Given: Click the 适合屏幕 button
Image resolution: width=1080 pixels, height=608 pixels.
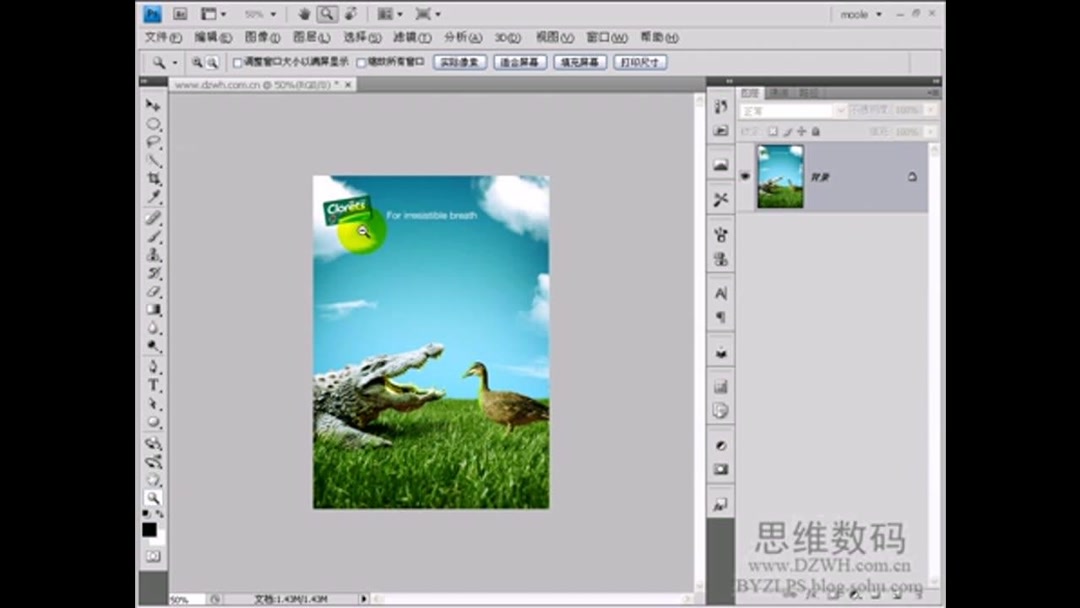Looking at the screenshot, I should coord(523,61).
